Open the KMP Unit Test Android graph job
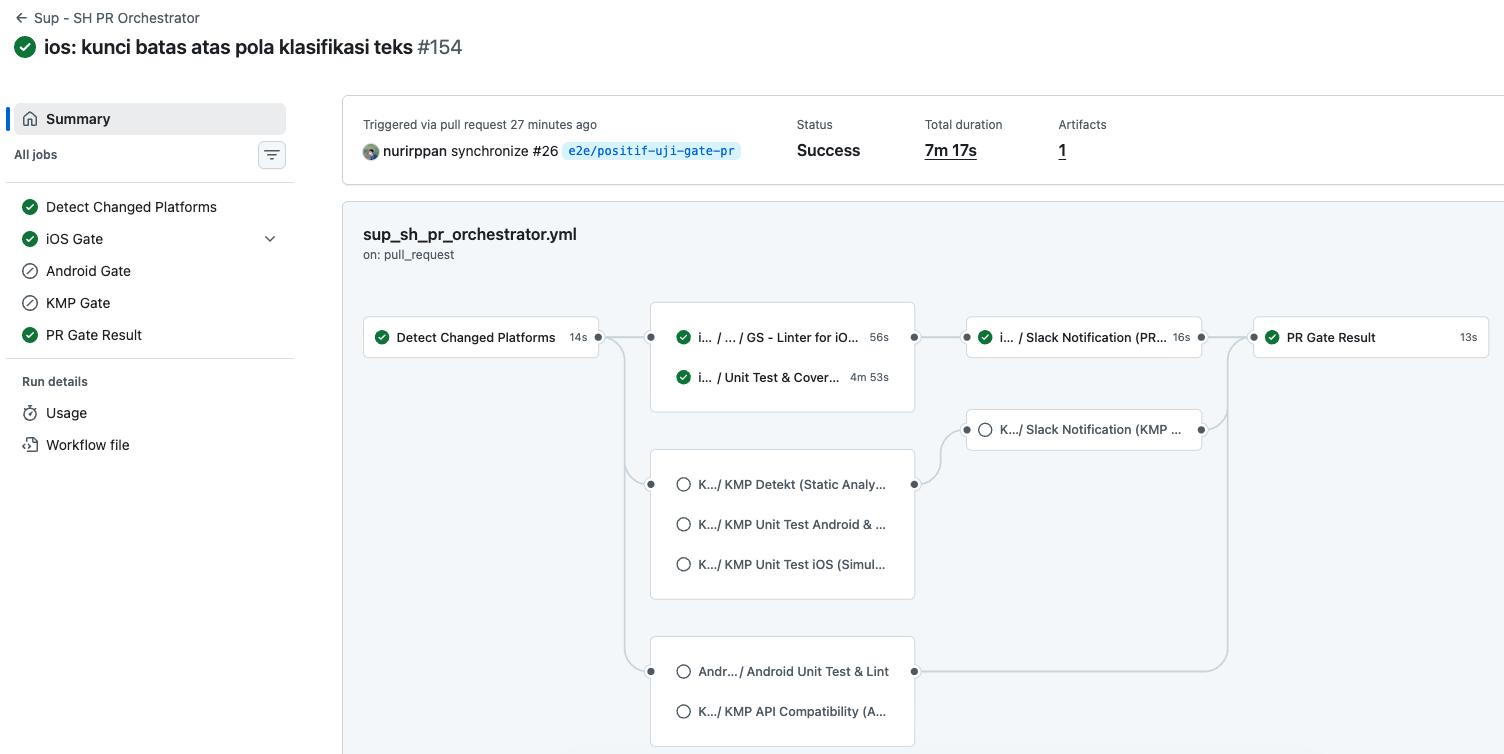This screenshot has height=754, width=1504. (x=783, y=525)
